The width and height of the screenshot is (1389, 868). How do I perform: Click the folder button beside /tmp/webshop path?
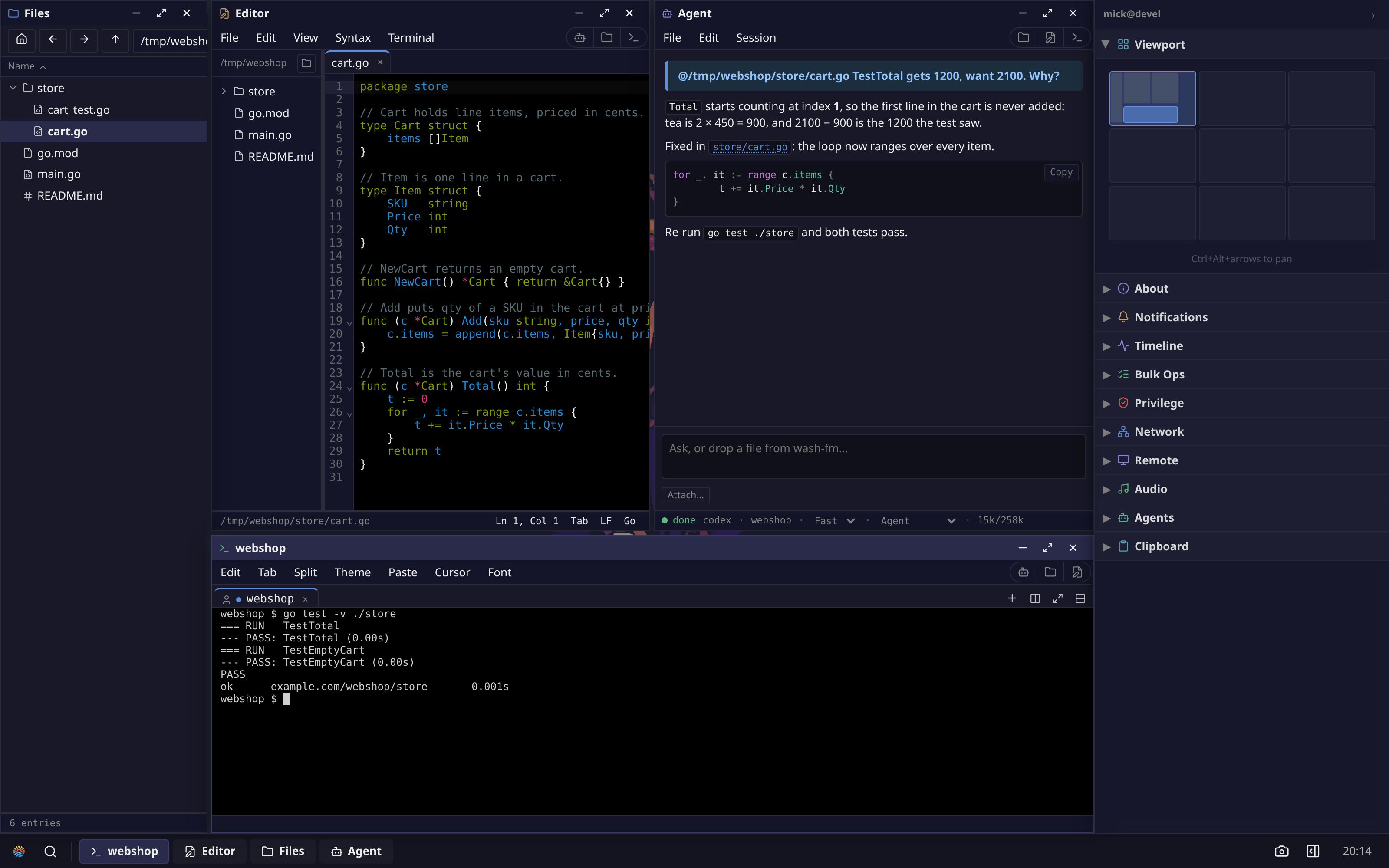coord(306,63)
